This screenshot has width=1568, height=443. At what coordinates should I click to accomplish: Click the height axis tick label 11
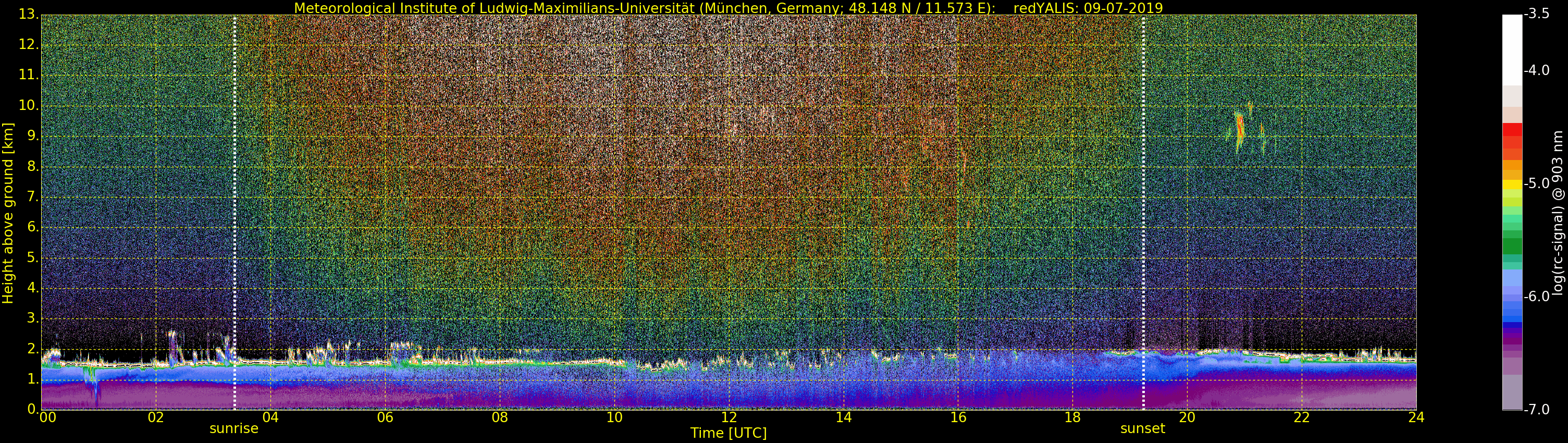point(28,75)
